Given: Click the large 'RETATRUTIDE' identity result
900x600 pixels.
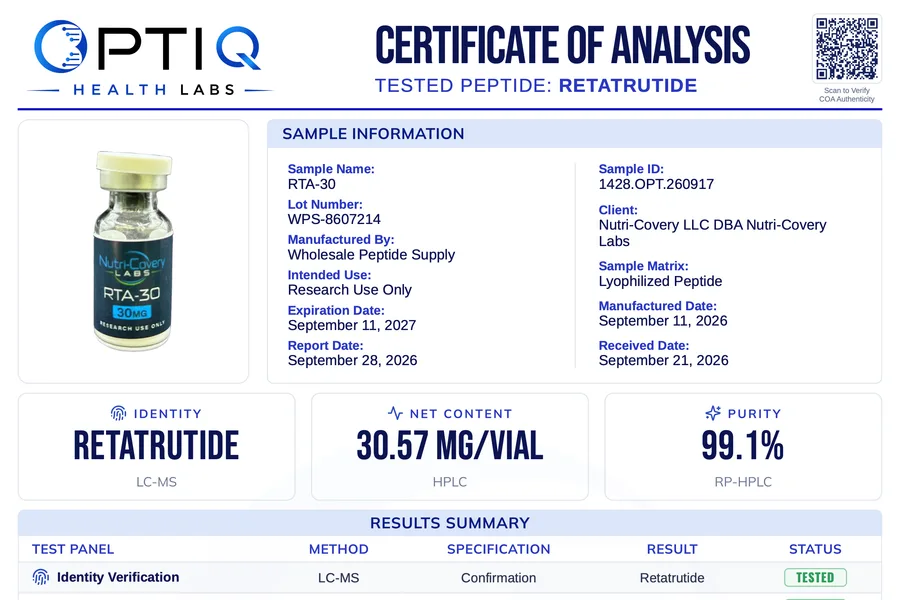Looking at the screenshot, I should pos(156,446).
